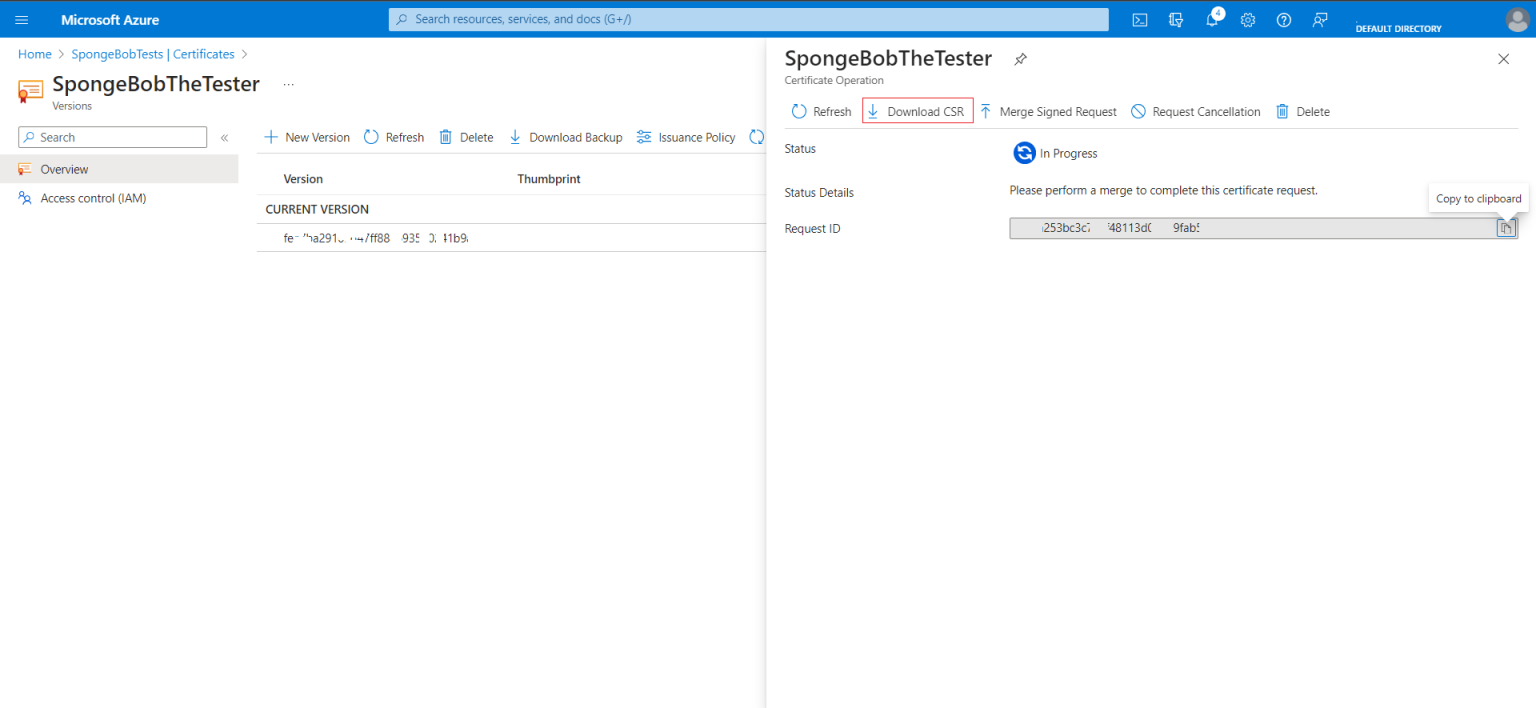
Task: Pin the SpongeBobTheTester operation panel
Action: tap(1020, 60)
